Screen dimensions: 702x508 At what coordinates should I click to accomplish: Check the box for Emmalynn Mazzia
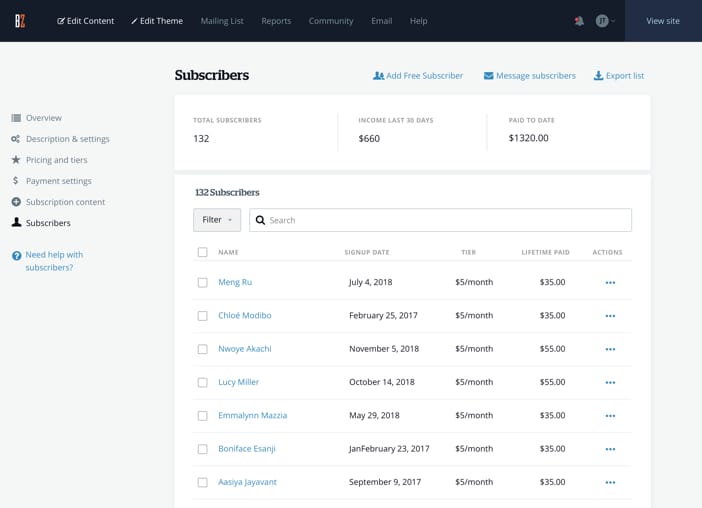point(202,416)
